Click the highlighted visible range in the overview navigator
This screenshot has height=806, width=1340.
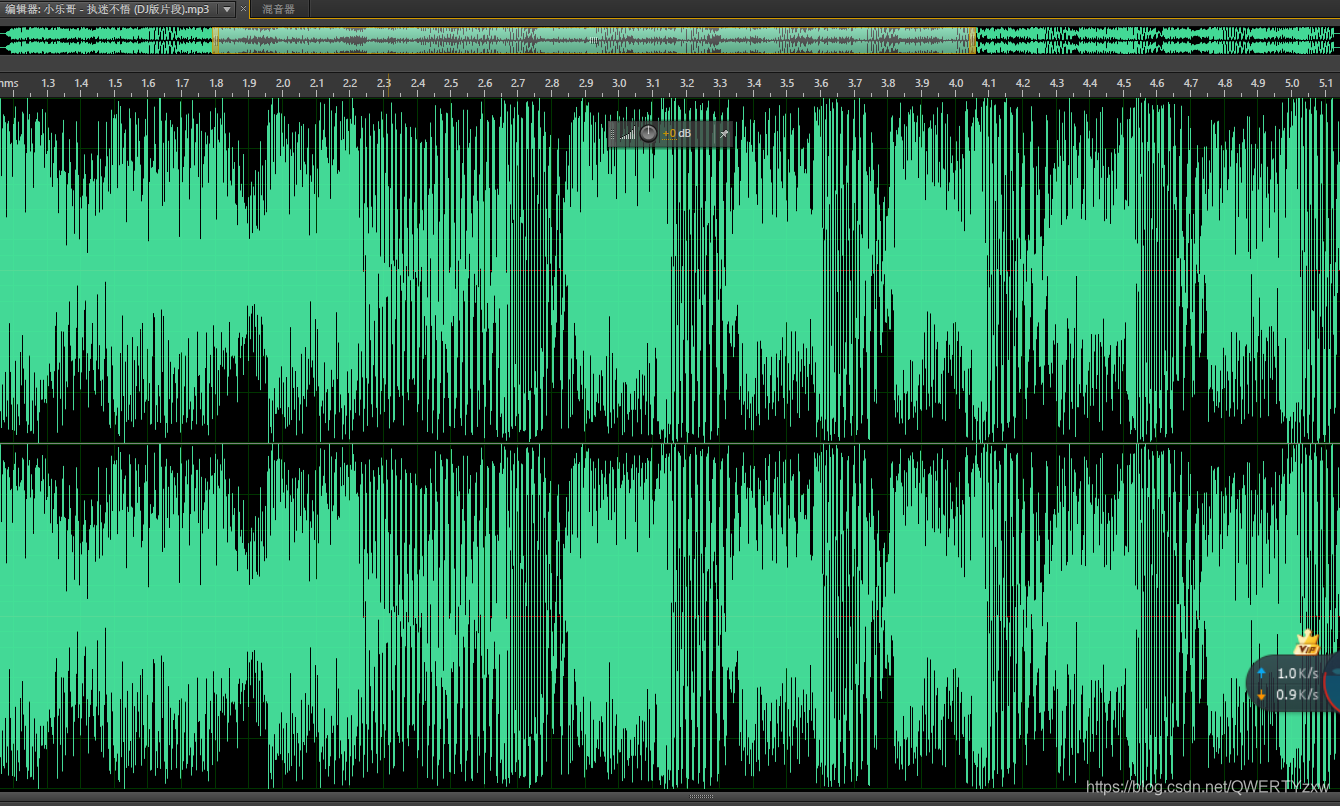pyautogui.click(x=594, y=40)
